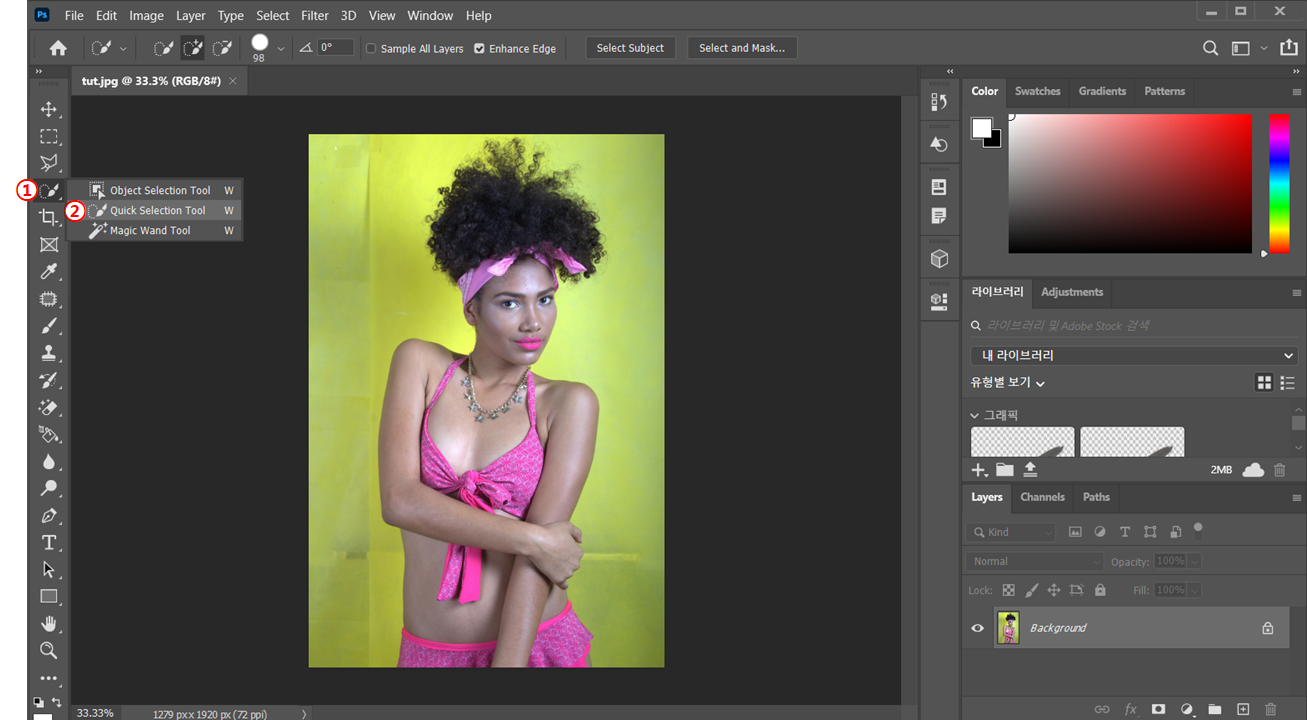
Task: Add layer mask in Layers panel
Action: 1158,709
